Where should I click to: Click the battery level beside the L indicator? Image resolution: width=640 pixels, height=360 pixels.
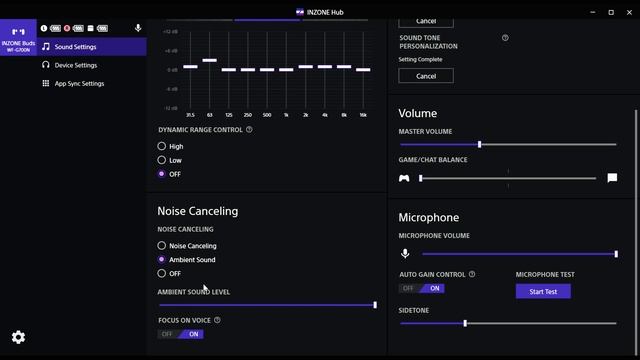coord(56,28)
